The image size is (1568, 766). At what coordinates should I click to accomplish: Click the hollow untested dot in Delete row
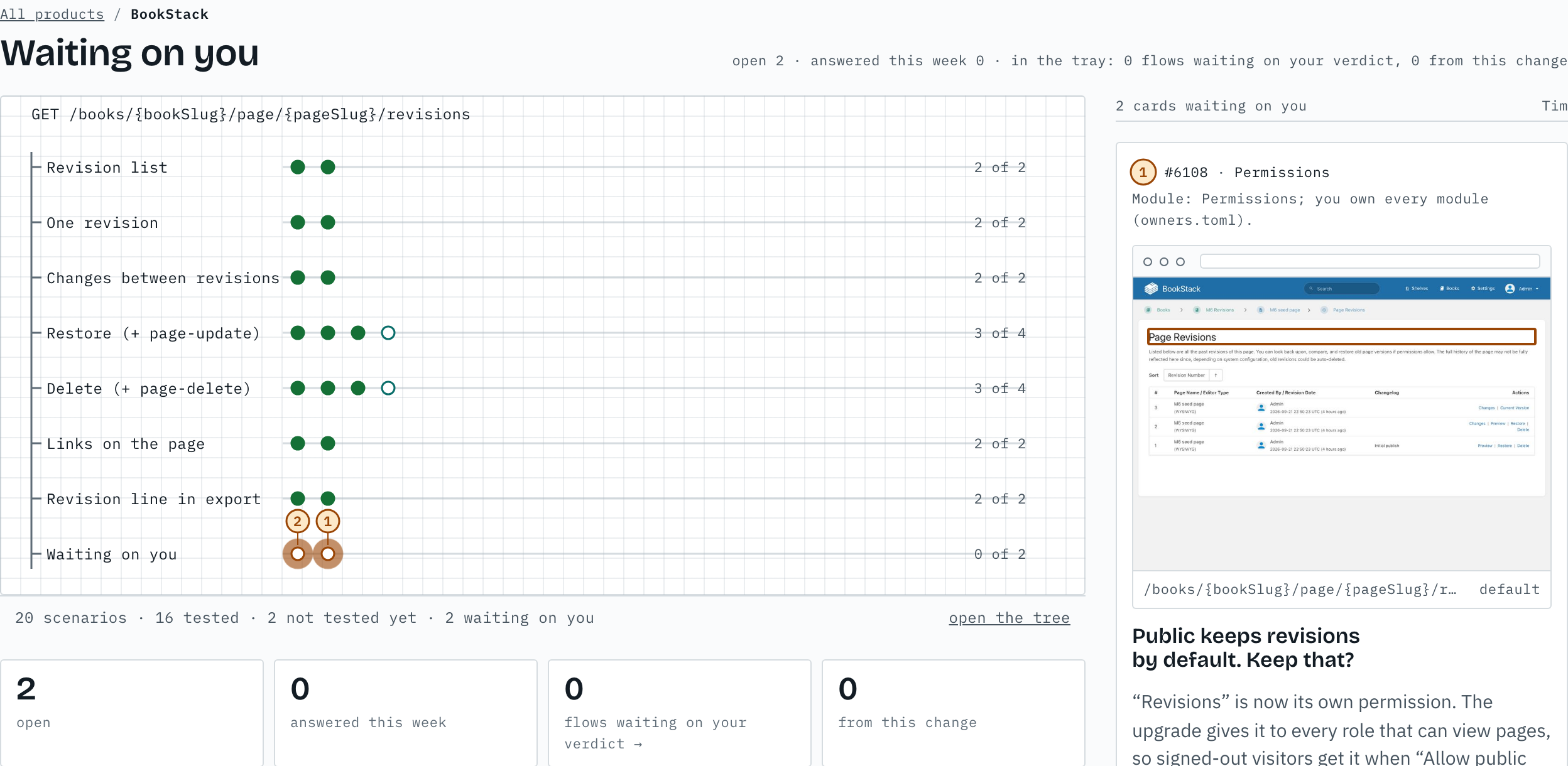(388, 388)
